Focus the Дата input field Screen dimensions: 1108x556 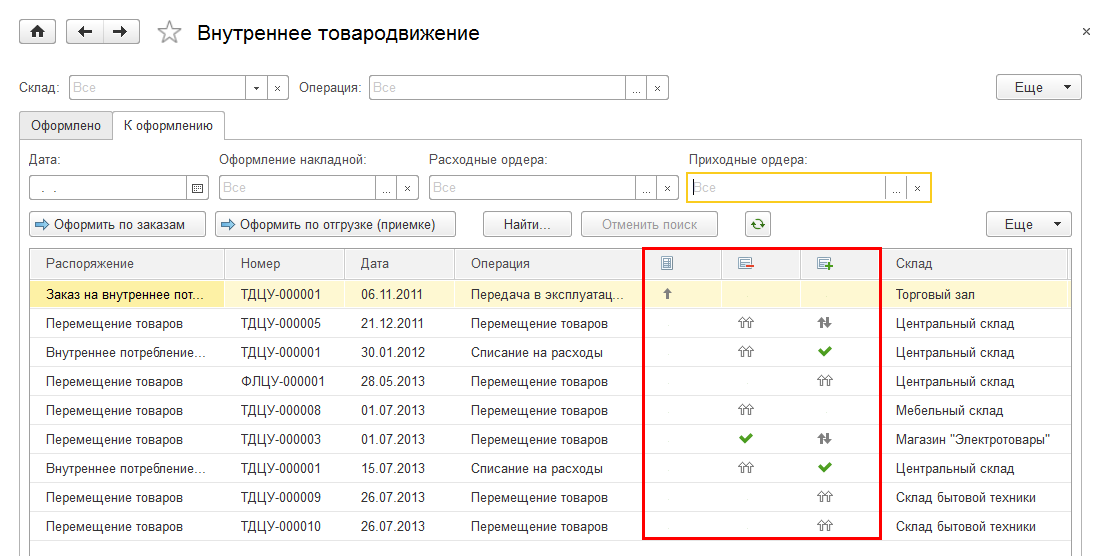pyautogui.click(x=108, y=188)
